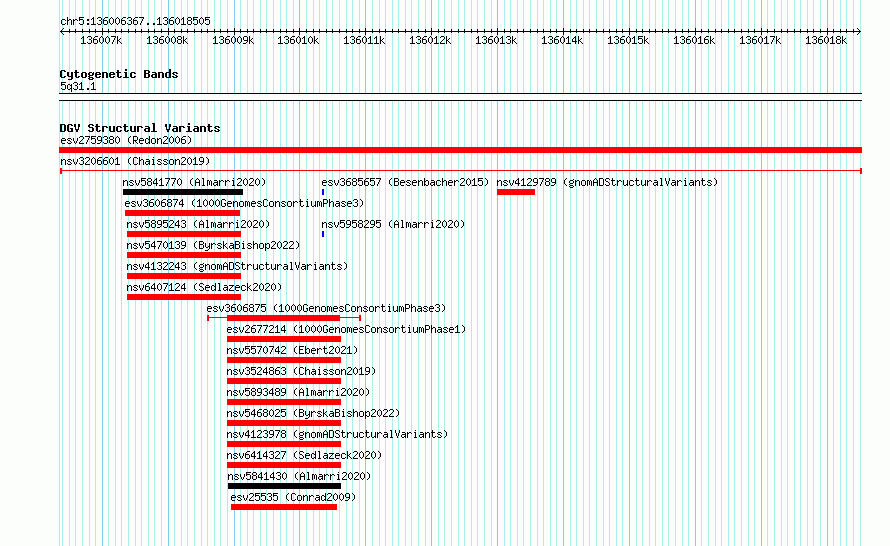Click the 5q31.1 band label

pos(78,86)
